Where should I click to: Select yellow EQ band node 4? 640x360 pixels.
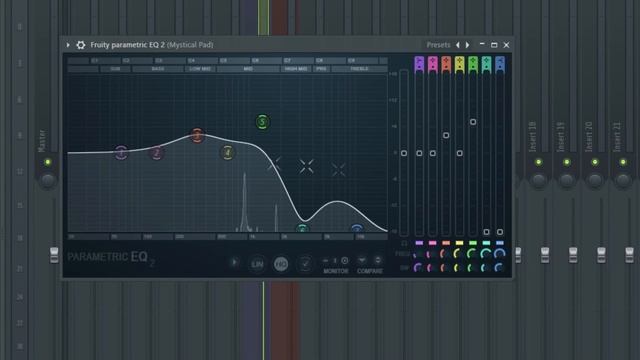(228, 153)
